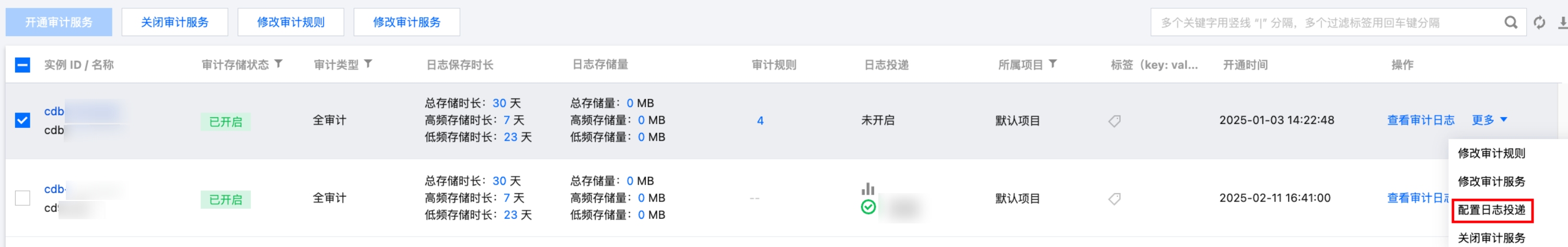Filter by audit storage status (审计存储状态)
Screen dimensions: 1568x247
[x=278, y=64]
